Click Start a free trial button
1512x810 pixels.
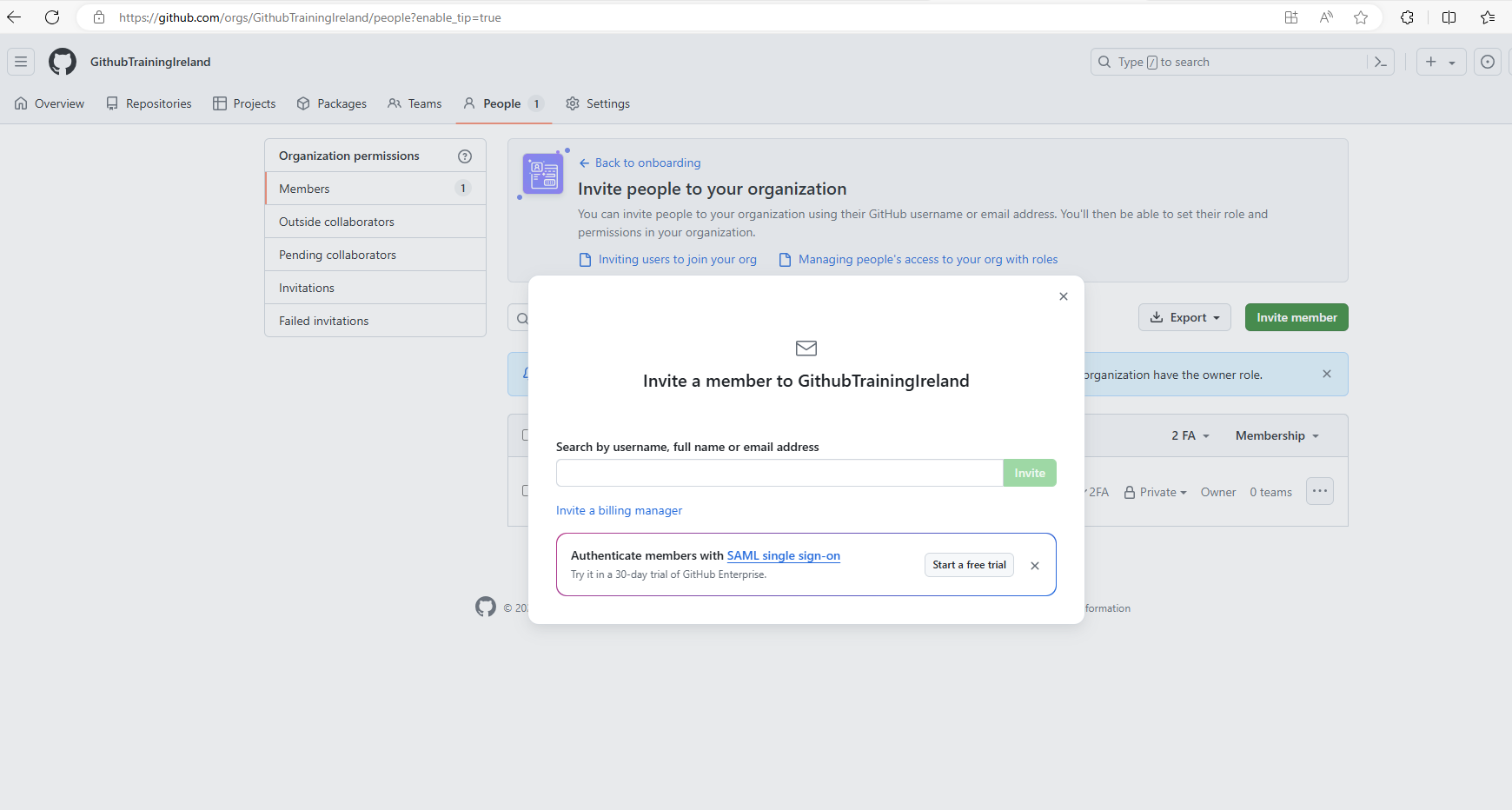tap(969, 565)
